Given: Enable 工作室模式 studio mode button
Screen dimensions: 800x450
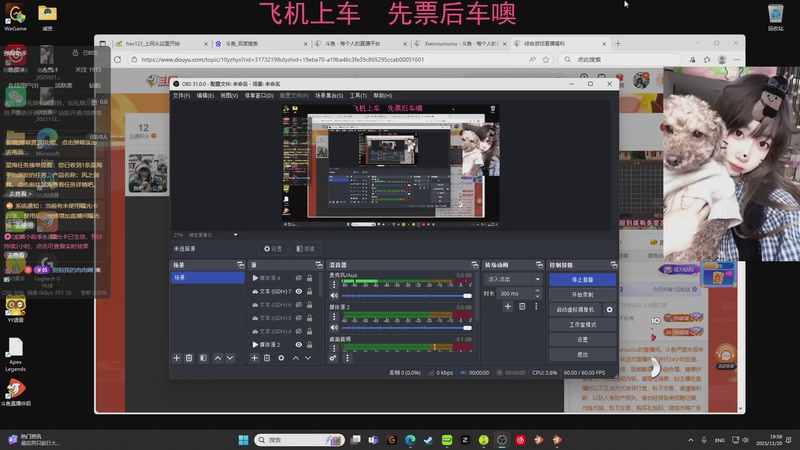Looking at the screenshot, I should tap(583, 324).
